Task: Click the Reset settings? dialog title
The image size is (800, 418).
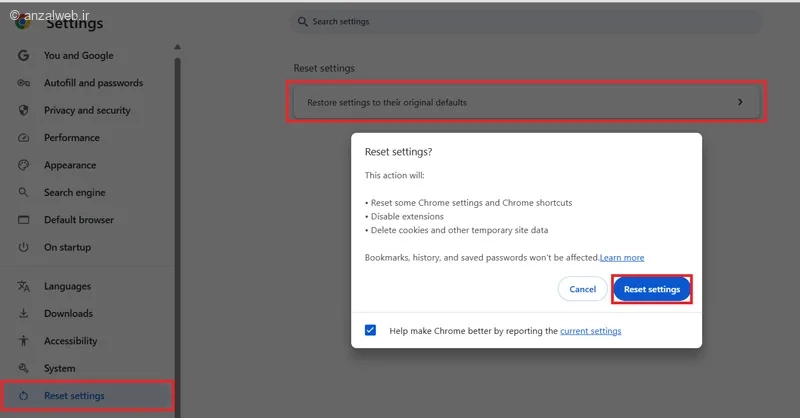Action: pyautogui.click(x=398, y=152)
